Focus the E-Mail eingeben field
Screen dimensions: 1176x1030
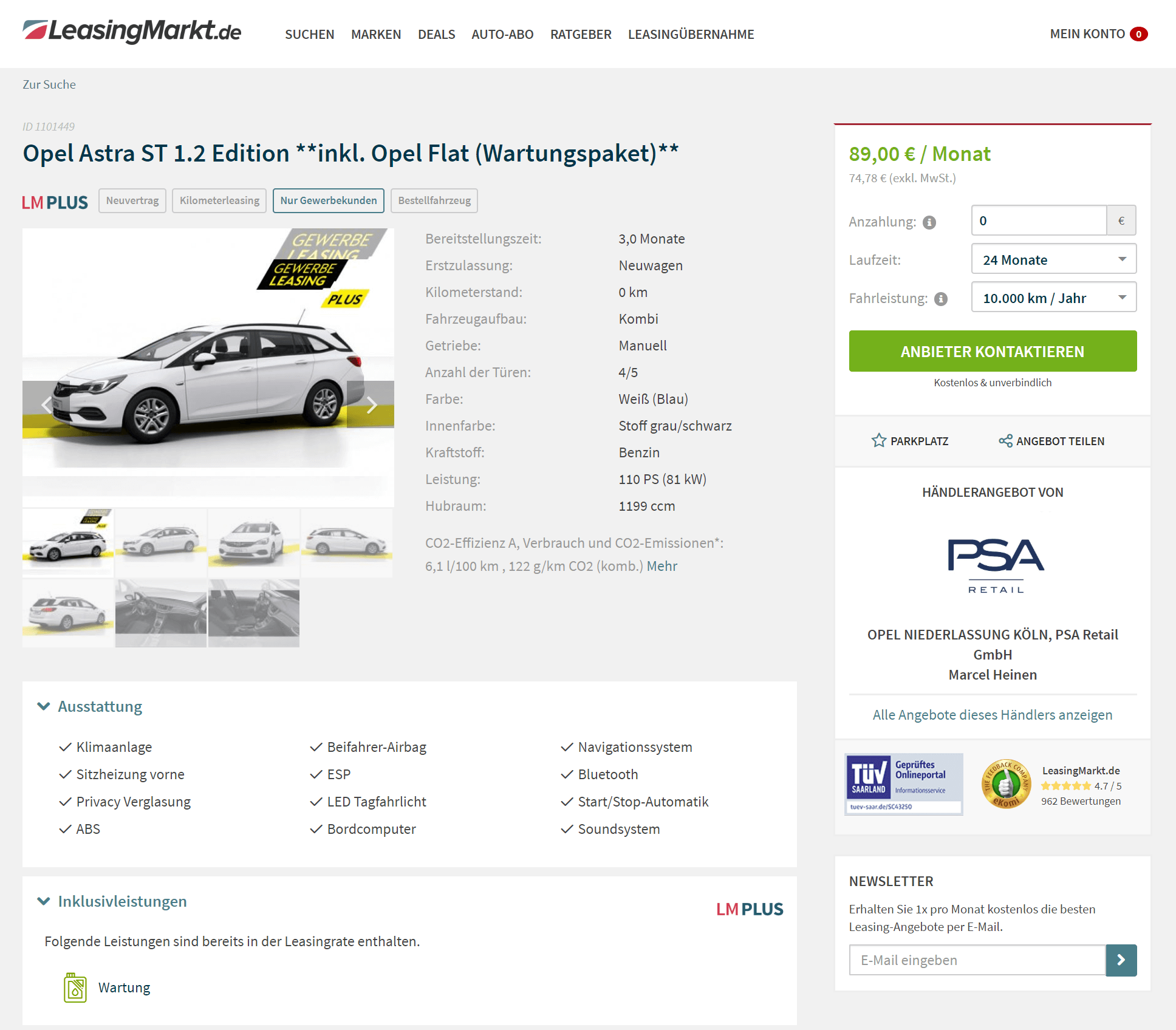click(x=977, y=960)
